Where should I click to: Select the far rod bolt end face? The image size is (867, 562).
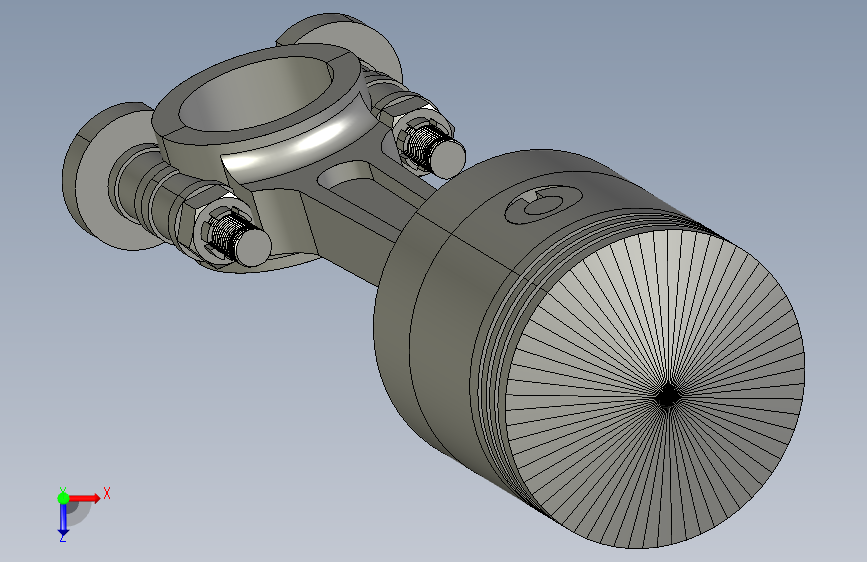[448, 157]
